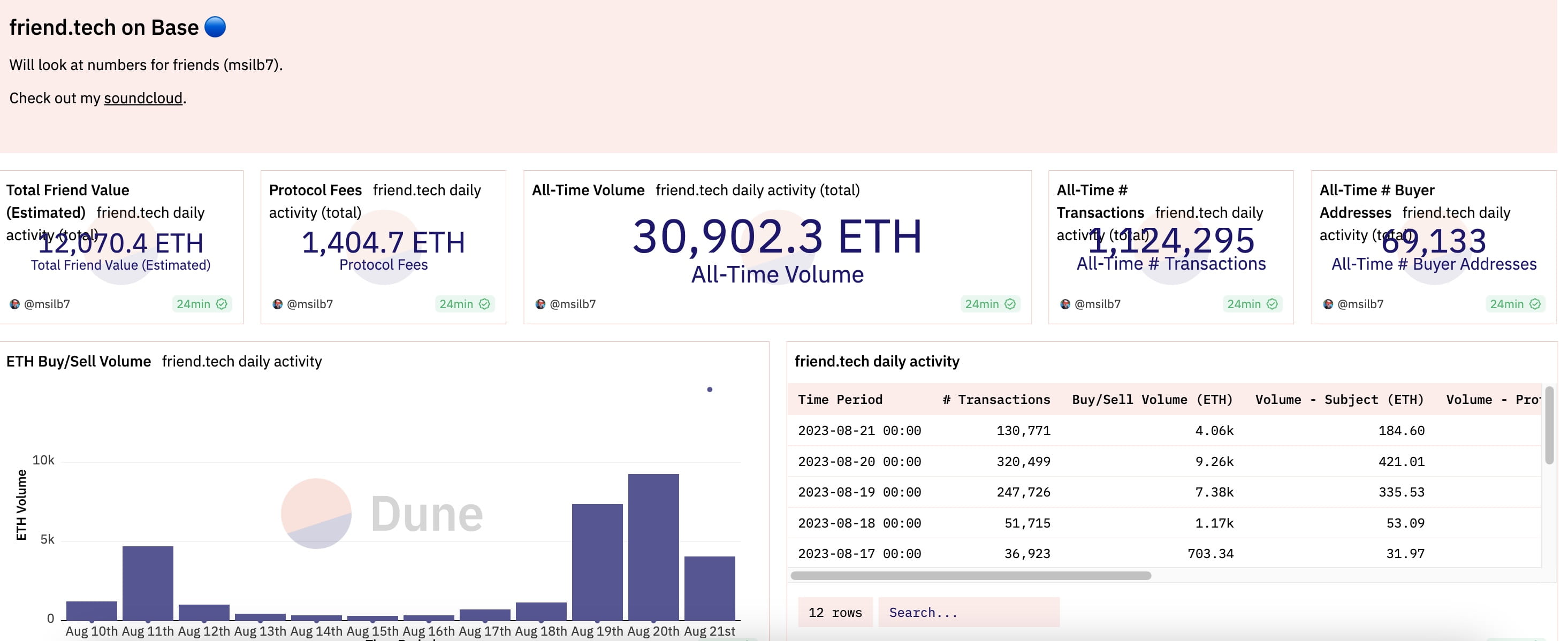Open Total Friend Value (Estimated) card title
Viewport: 1568px width, 641px height.
pos(67,201)
